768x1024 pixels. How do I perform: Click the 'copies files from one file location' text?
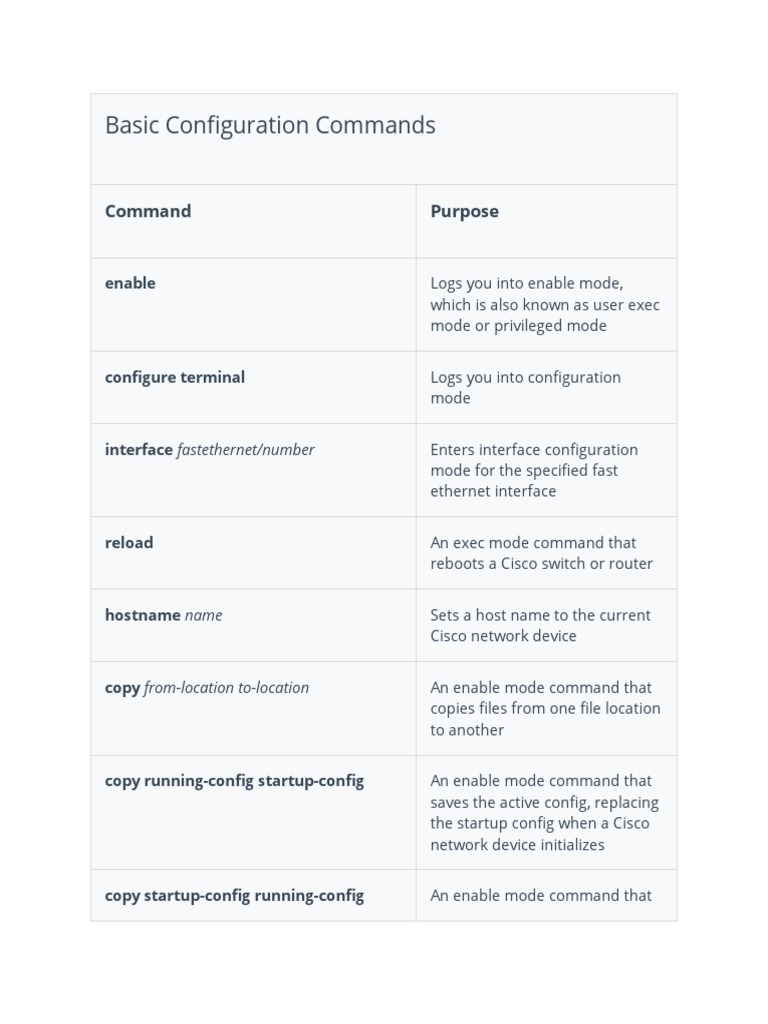pos(546,709)
